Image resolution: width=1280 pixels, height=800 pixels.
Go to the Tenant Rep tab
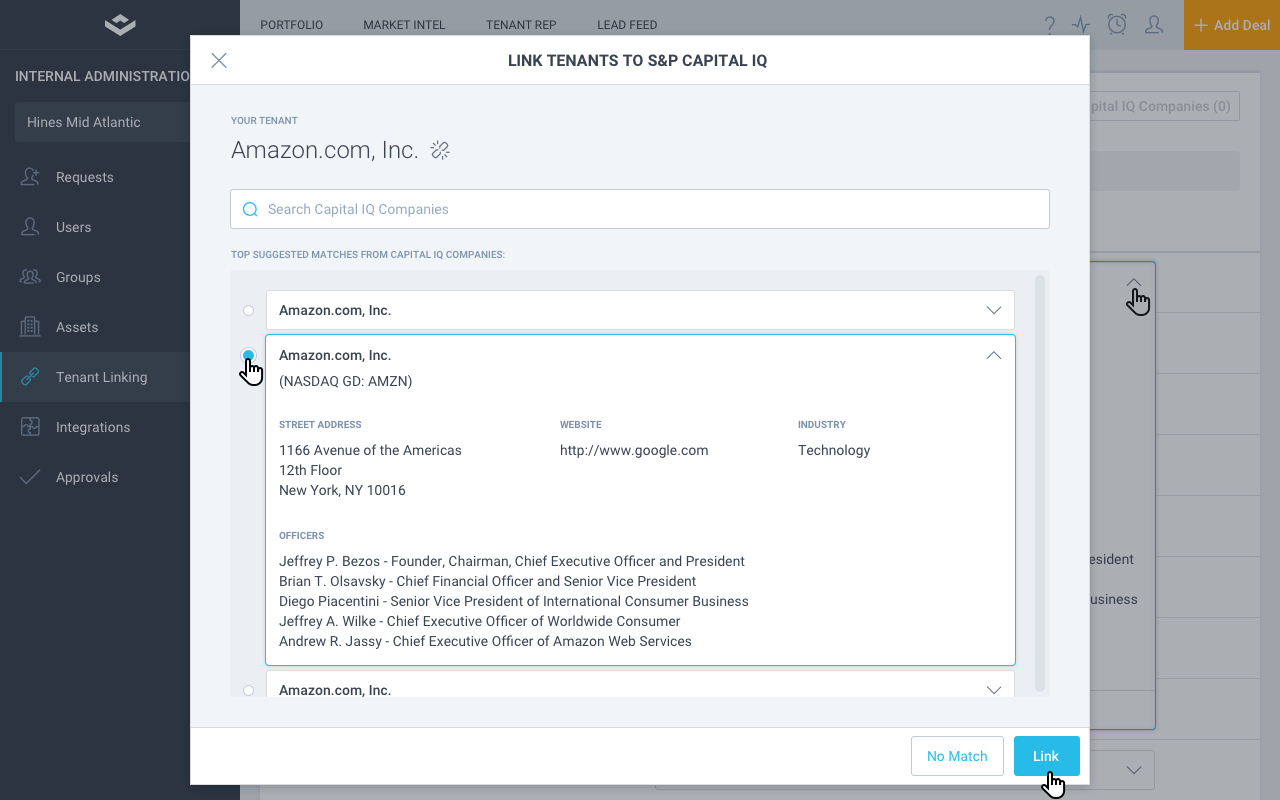(x=521, y=25)
